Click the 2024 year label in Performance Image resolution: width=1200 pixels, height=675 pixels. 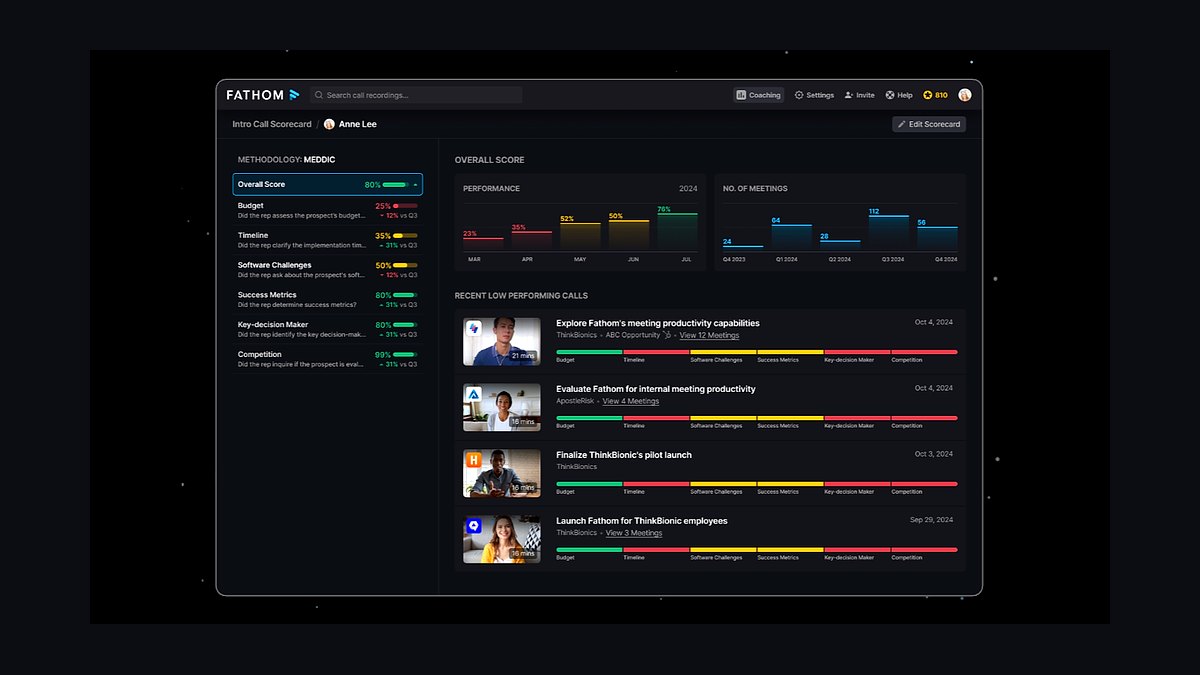(x=688, y=188)
